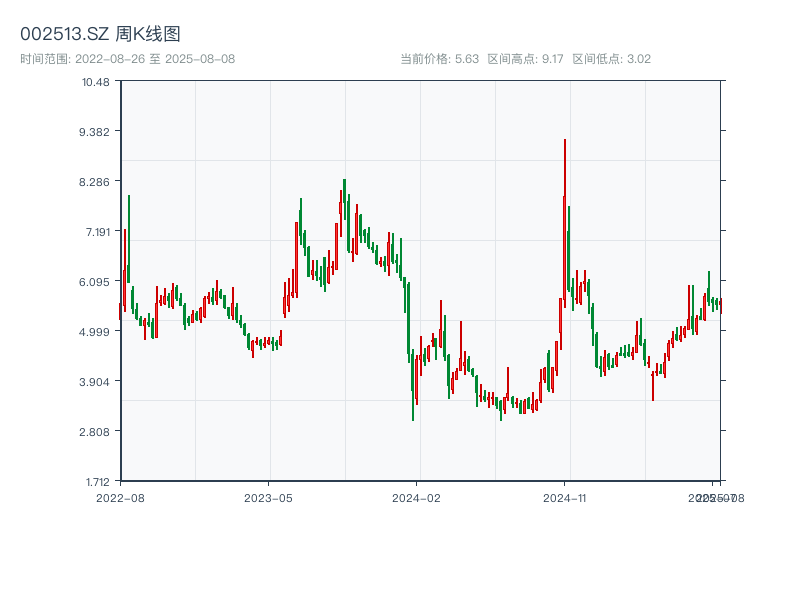Click the tallest red candle peaking near 9.17

point(565,223)
